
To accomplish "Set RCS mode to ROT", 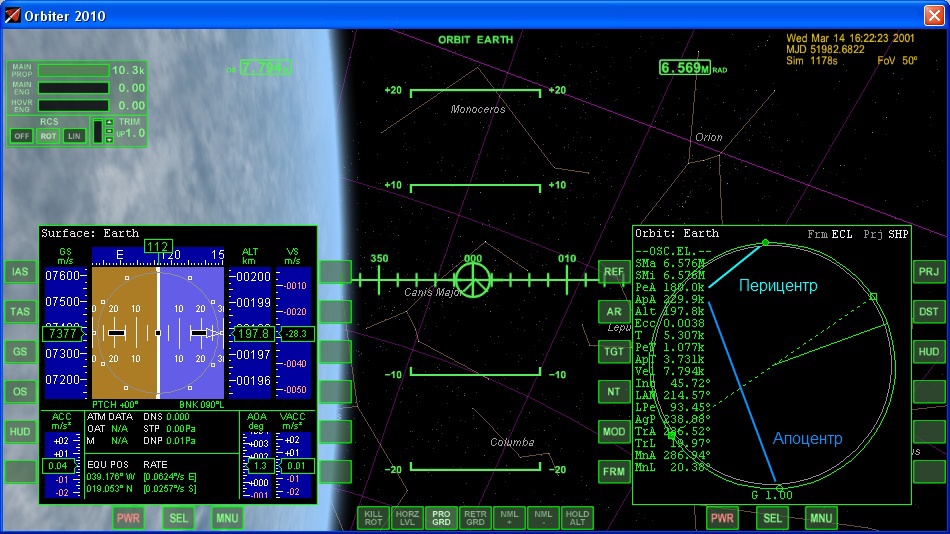I will pos(48,136).
